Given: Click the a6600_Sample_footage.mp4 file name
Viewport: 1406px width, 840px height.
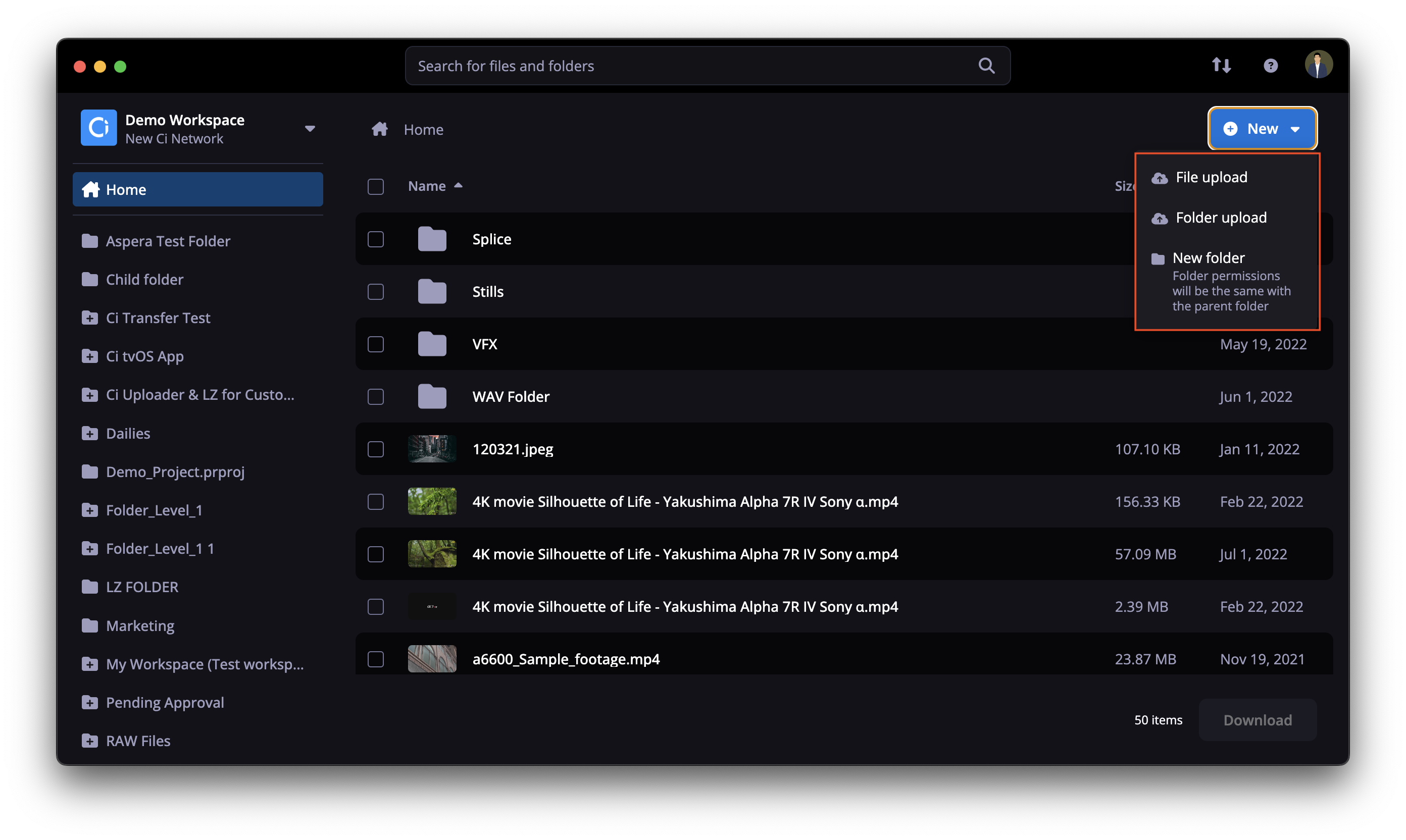Looking at the screenshot, I should [566, 659].
